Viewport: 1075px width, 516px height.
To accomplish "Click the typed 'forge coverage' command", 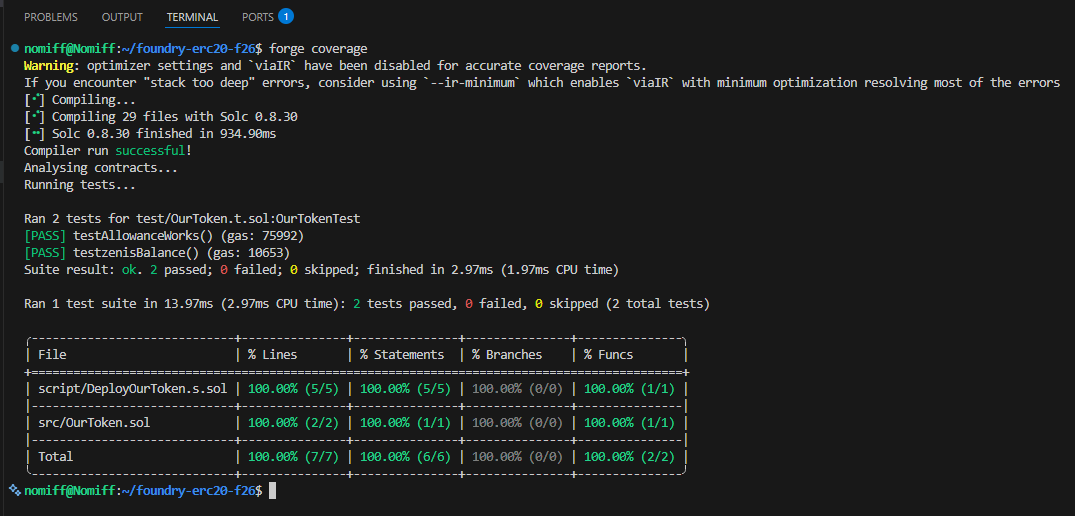I will pos(319,49).
